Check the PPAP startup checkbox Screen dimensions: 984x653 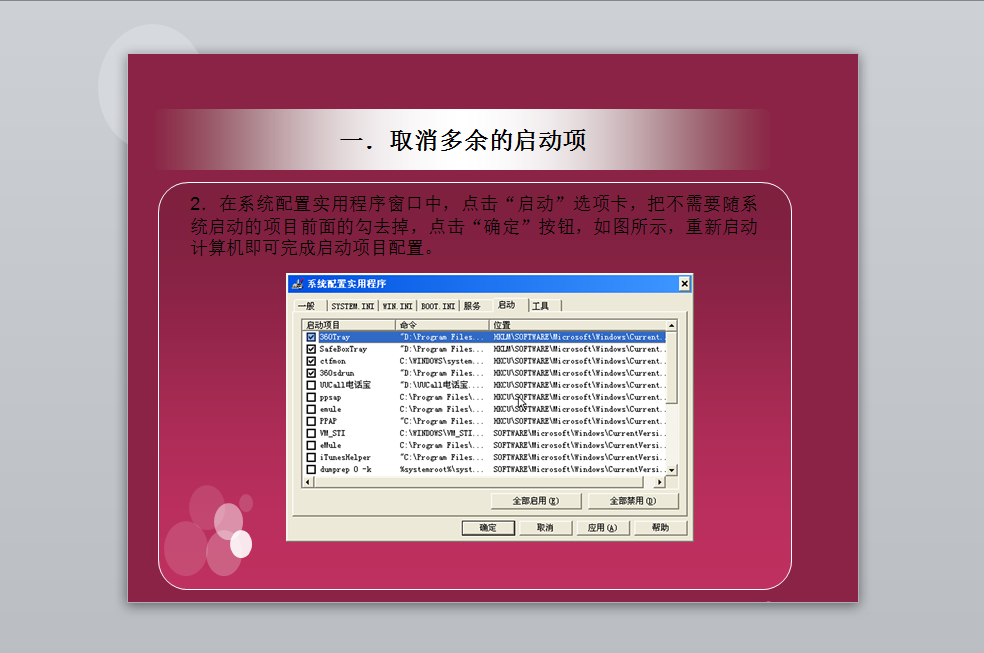311,421
